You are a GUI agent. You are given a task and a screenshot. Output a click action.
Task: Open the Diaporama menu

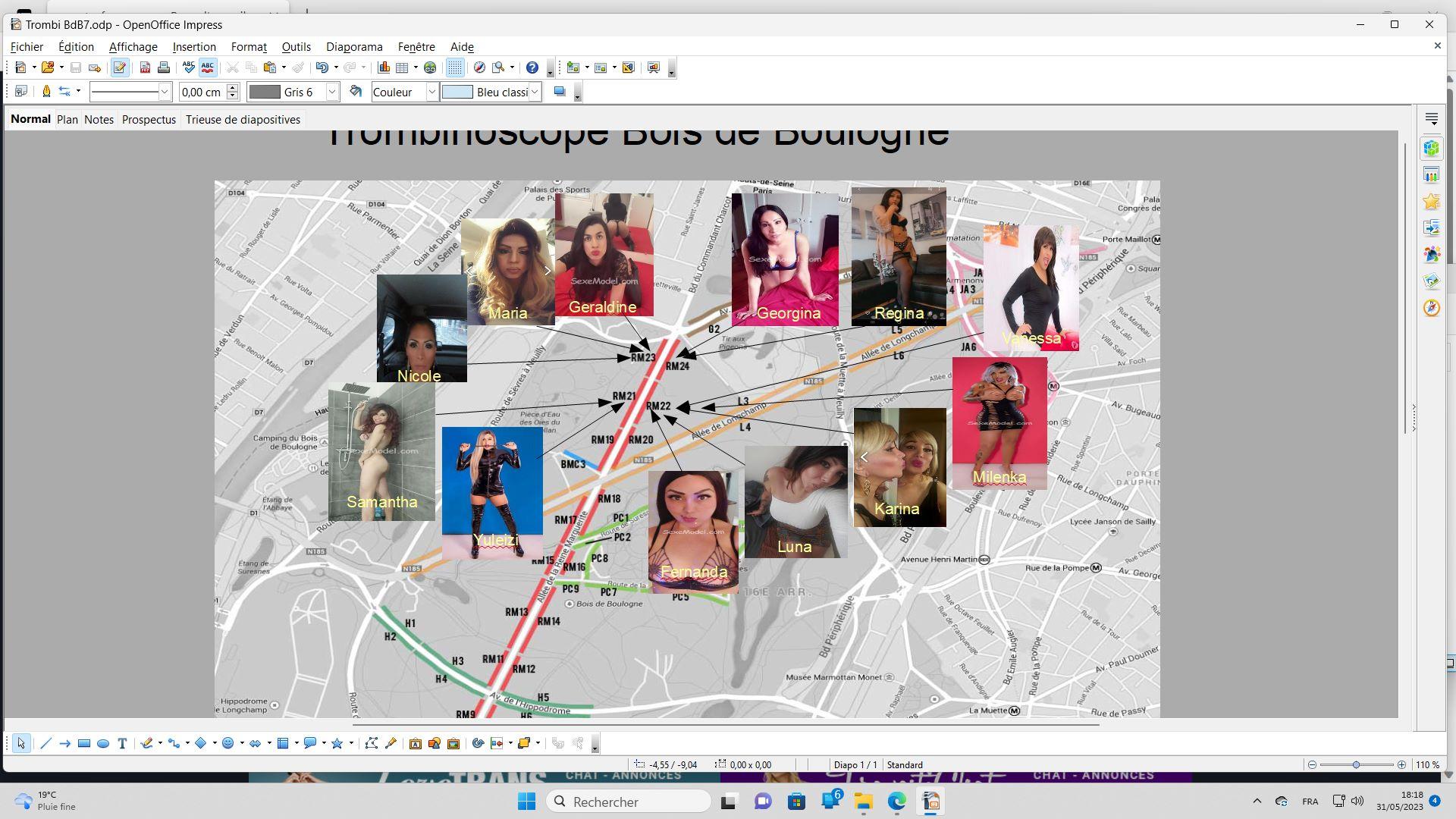pyautogui.click(x=354, y=47)
